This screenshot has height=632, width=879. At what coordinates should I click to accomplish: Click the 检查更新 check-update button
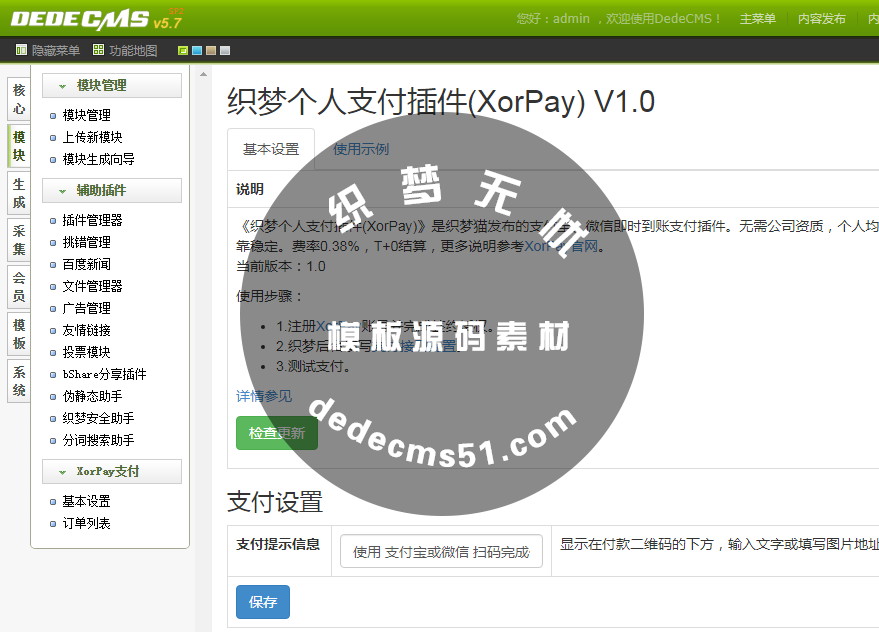point(277,433)
